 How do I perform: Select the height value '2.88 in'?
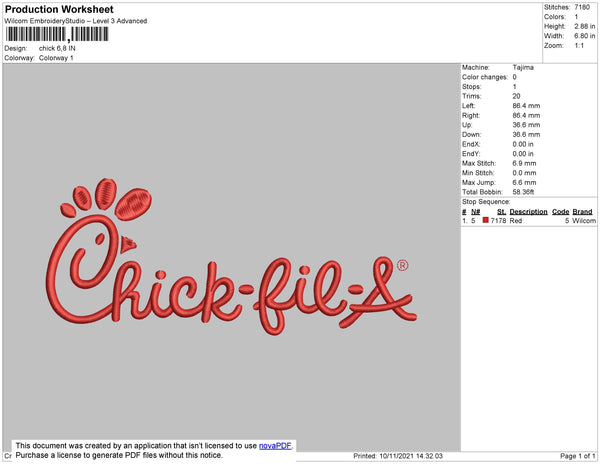point(584,26)
